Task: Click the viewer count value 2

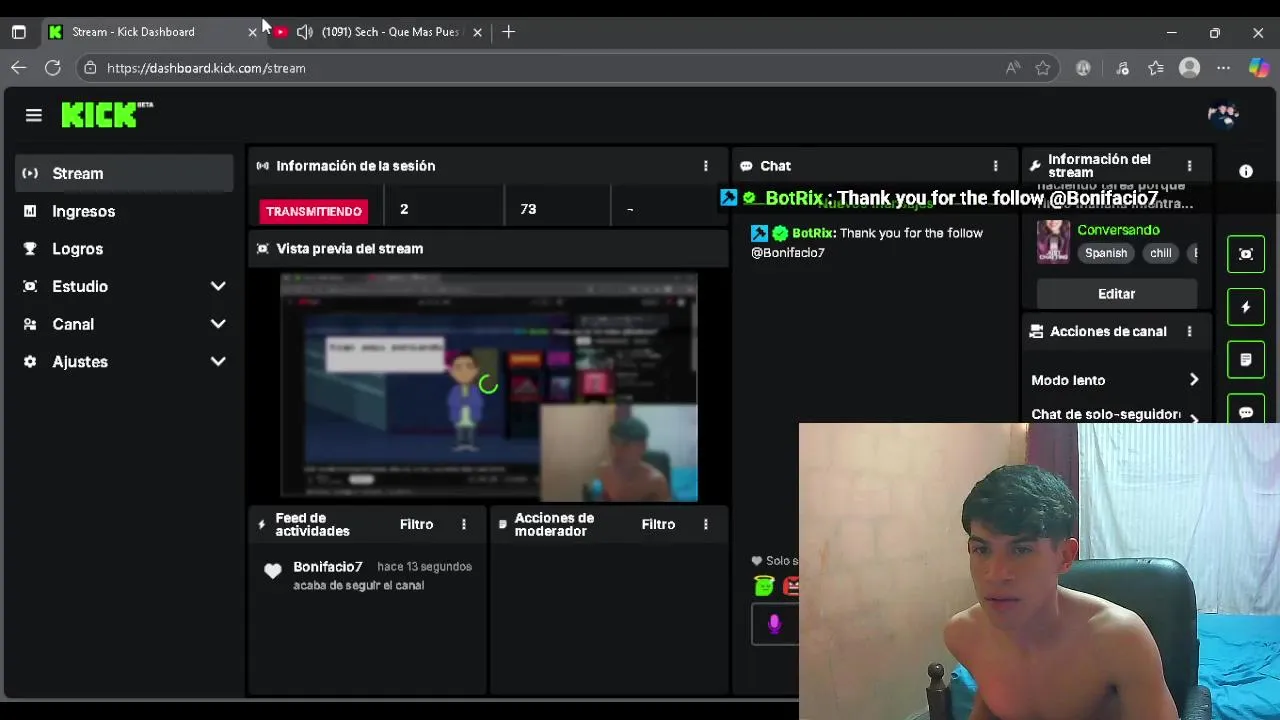Action: (x=404, y=209)
